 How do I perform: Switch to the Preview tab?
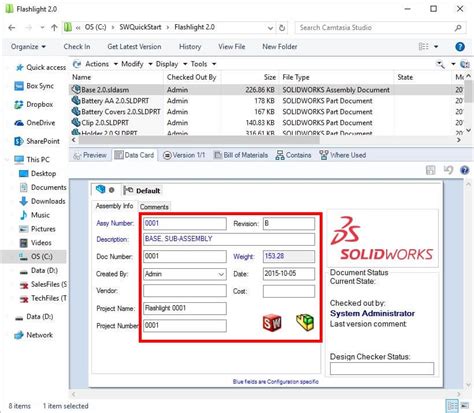[x=90, y=155]
